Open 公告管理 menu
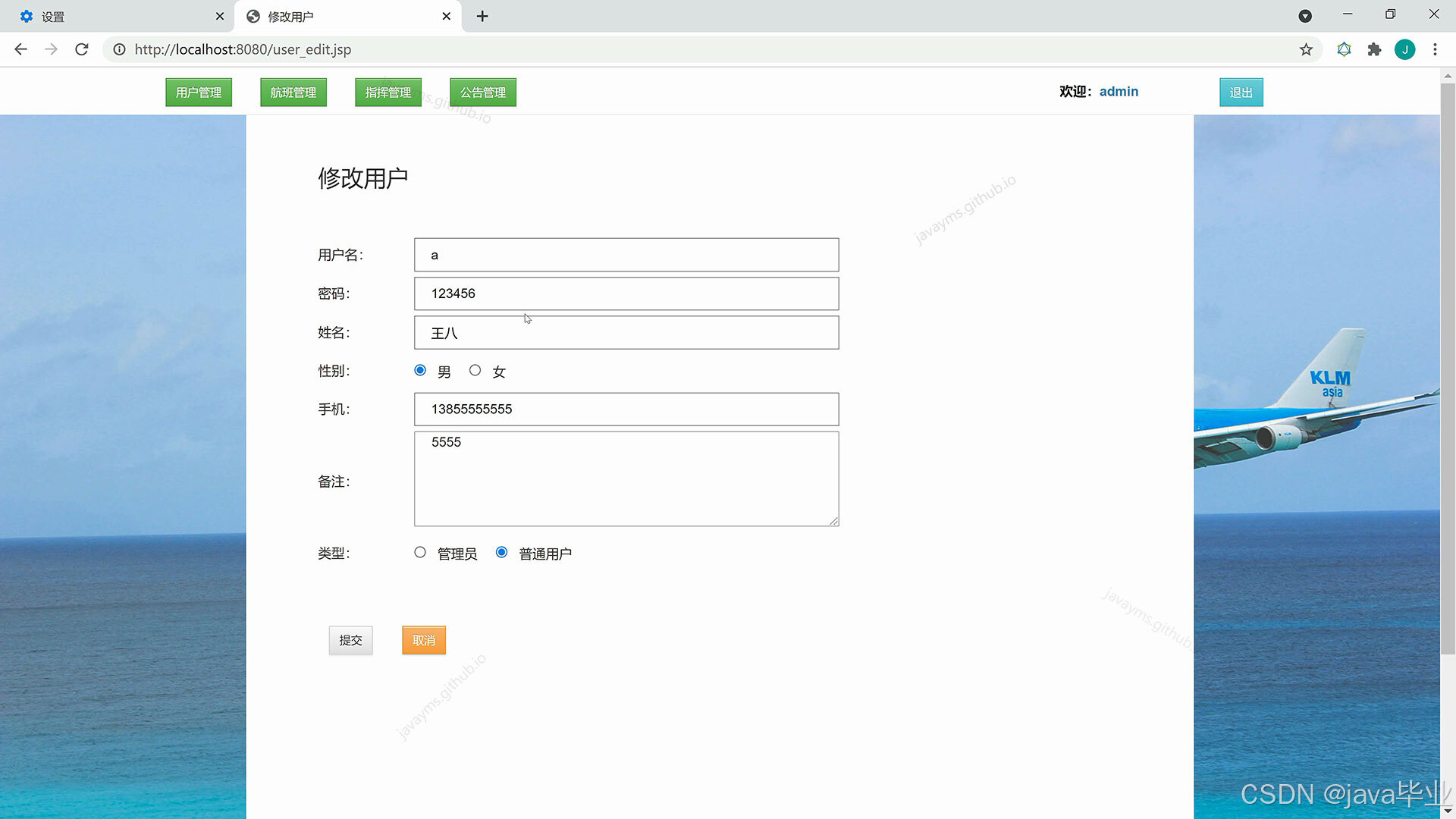Screen dimensions: 1456x819 (483, 93)
